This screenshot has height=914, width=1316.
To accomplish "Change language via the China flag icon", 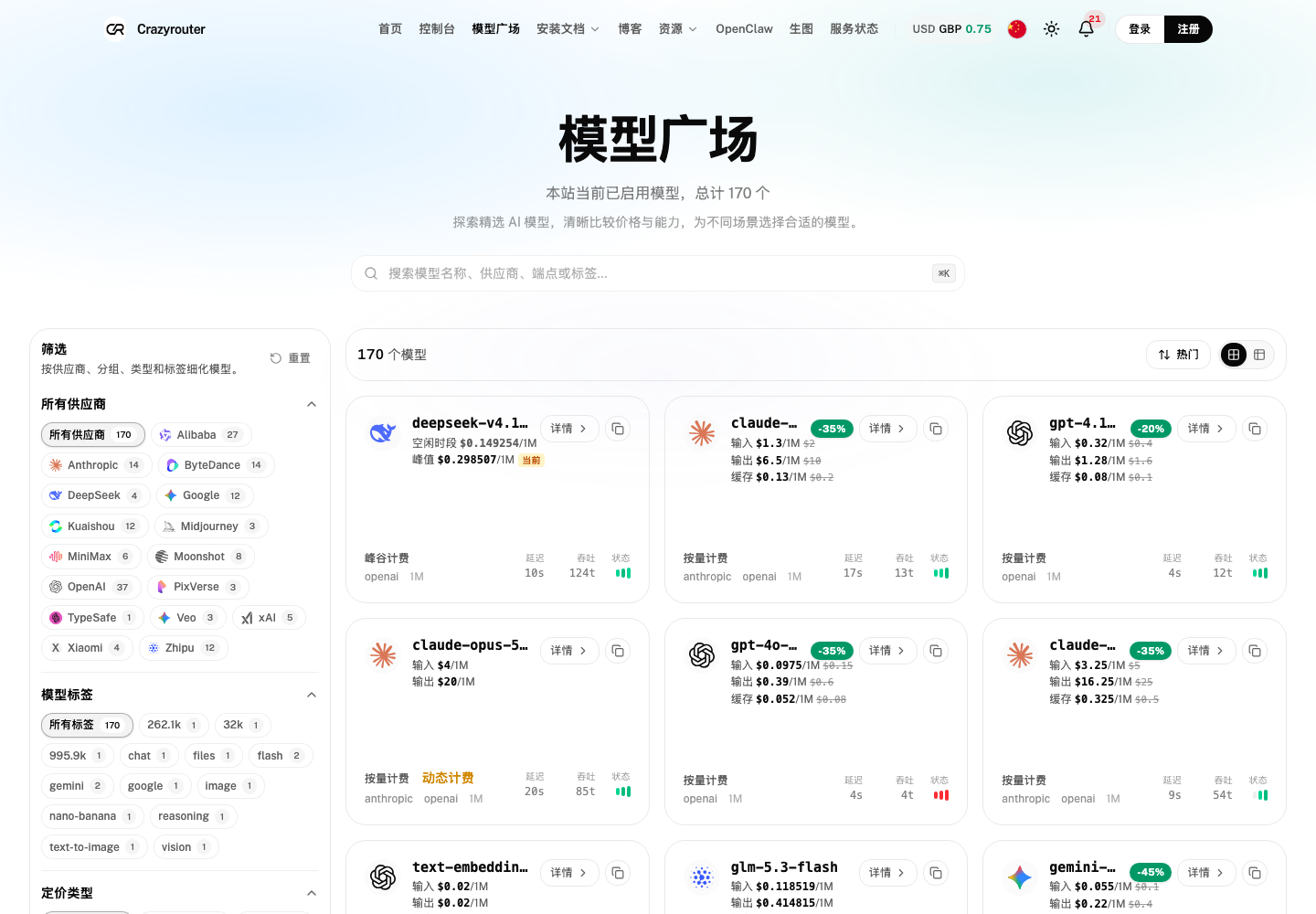I will tap(1017, 29).
